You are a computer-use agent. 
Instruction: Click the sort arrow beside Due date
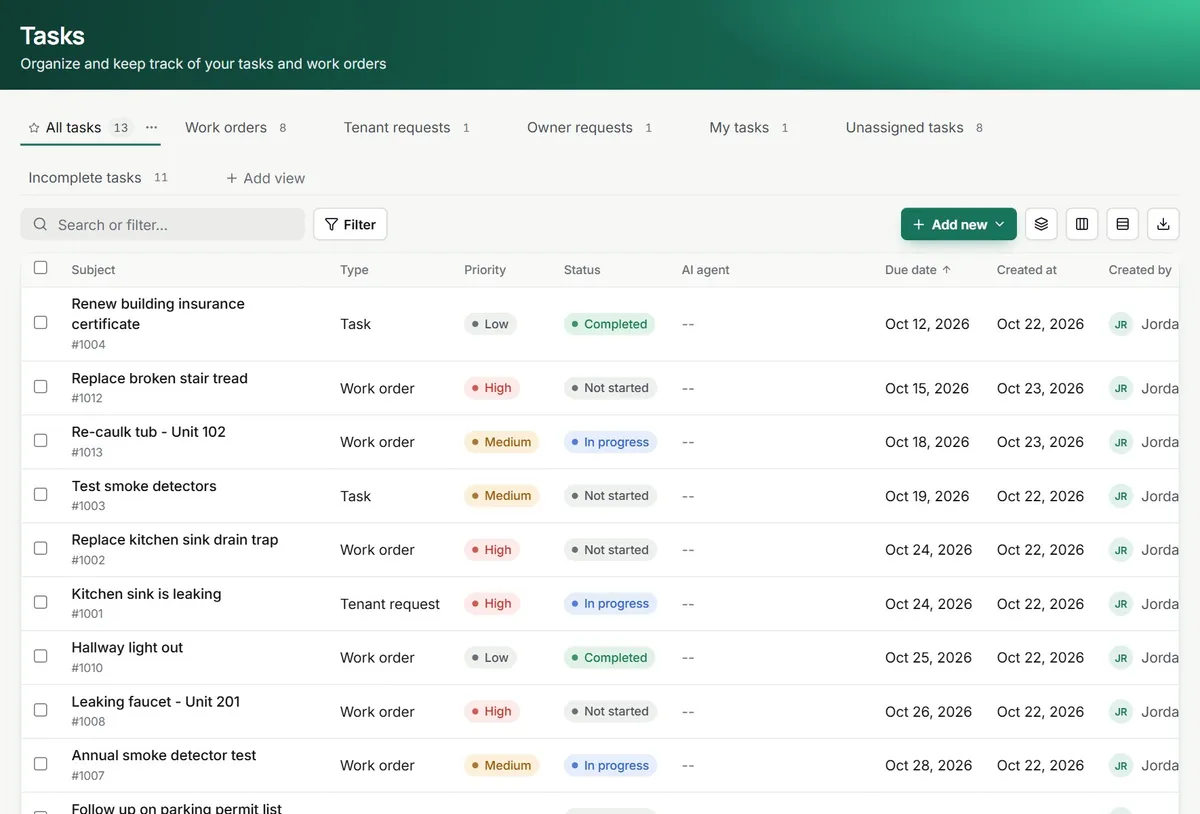(946, 270)
